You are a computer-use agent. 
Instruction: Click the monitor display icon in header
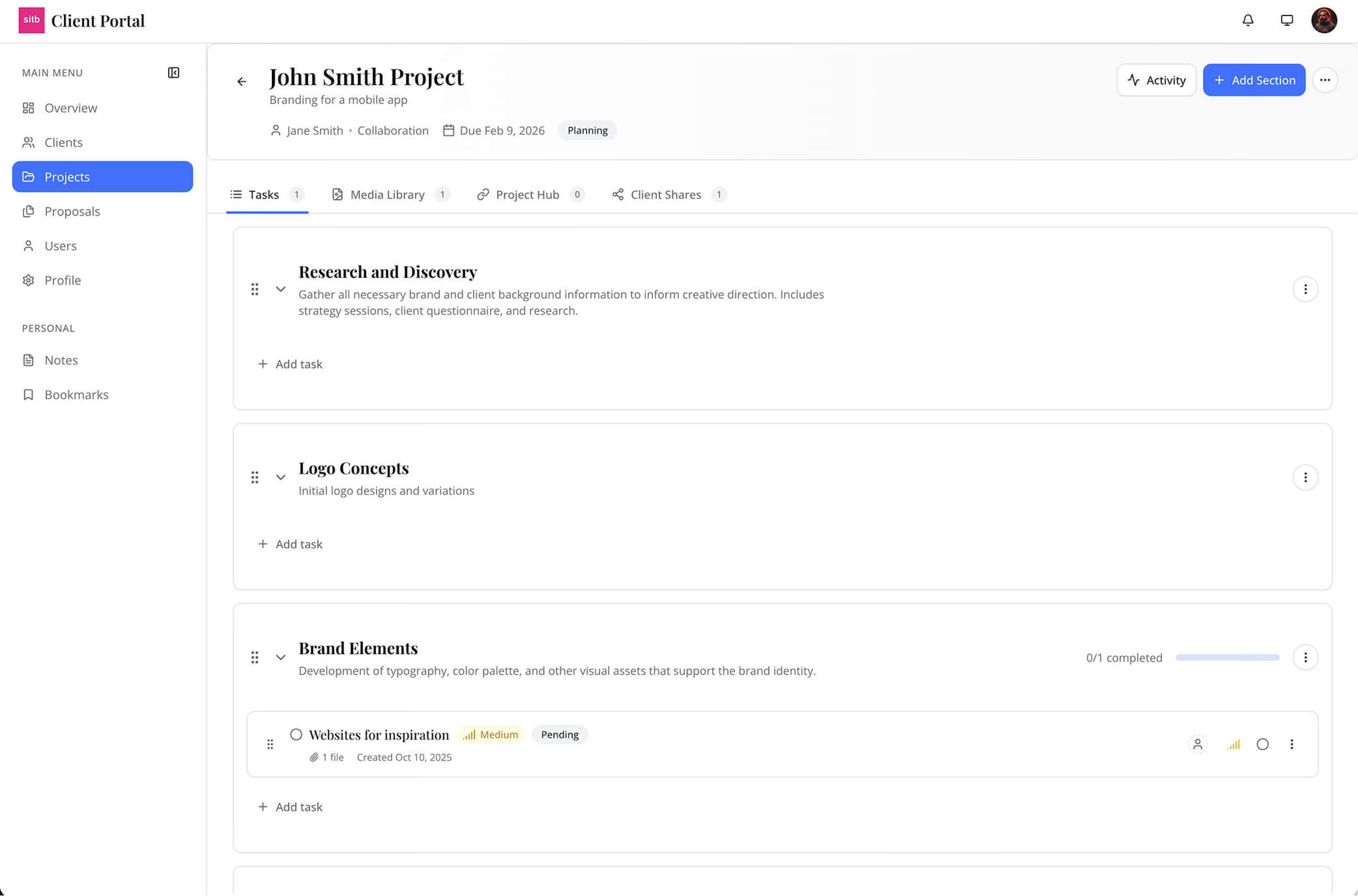pyautogui.click(x=1287, y=21)
